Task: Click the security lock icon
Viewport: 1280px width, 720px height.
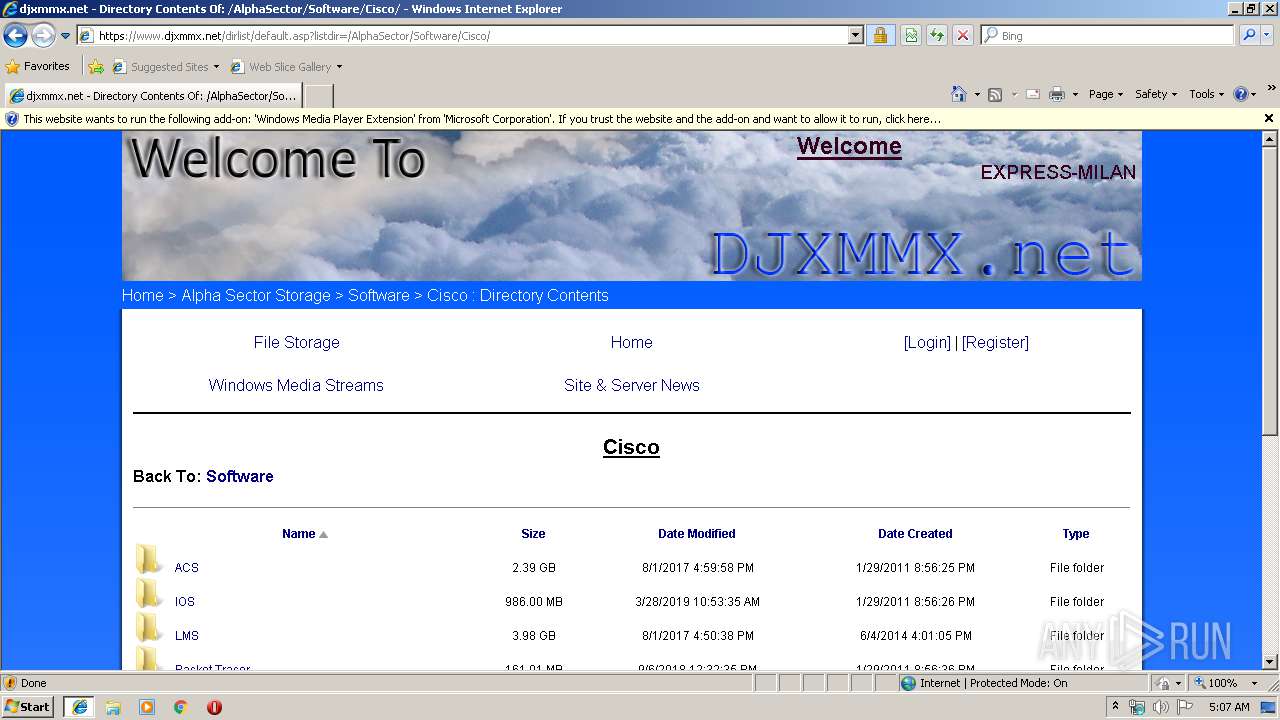Action: (x=880, y=35)
